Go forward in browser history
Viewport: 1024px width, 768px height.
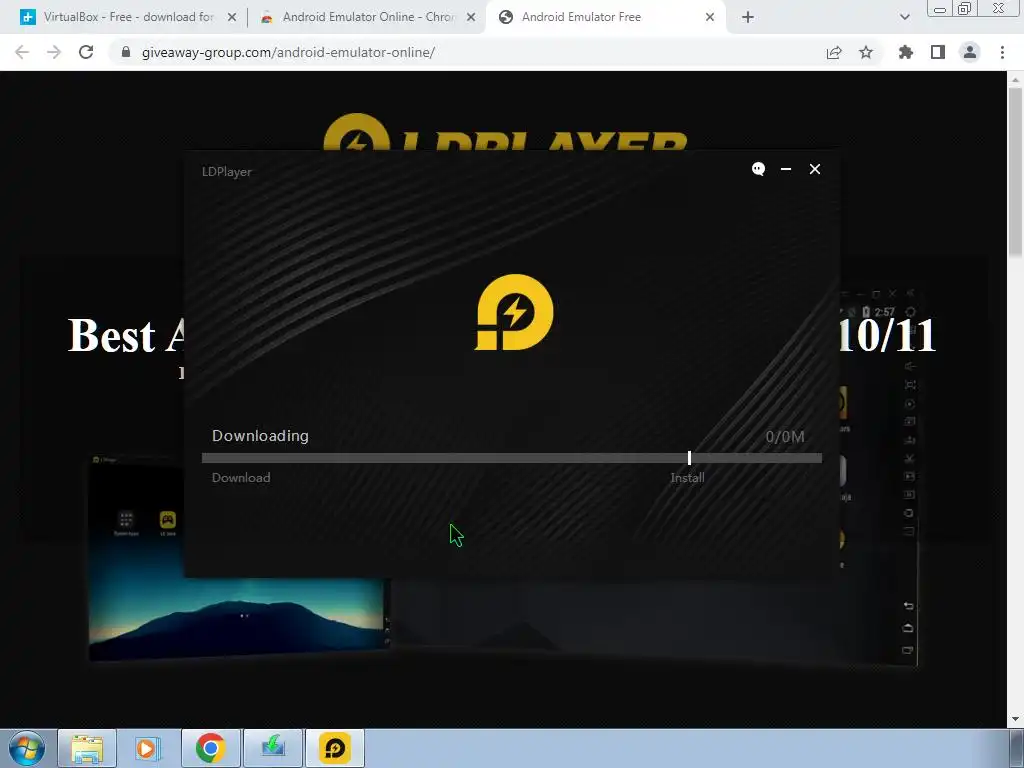click(x=54, y=52)
